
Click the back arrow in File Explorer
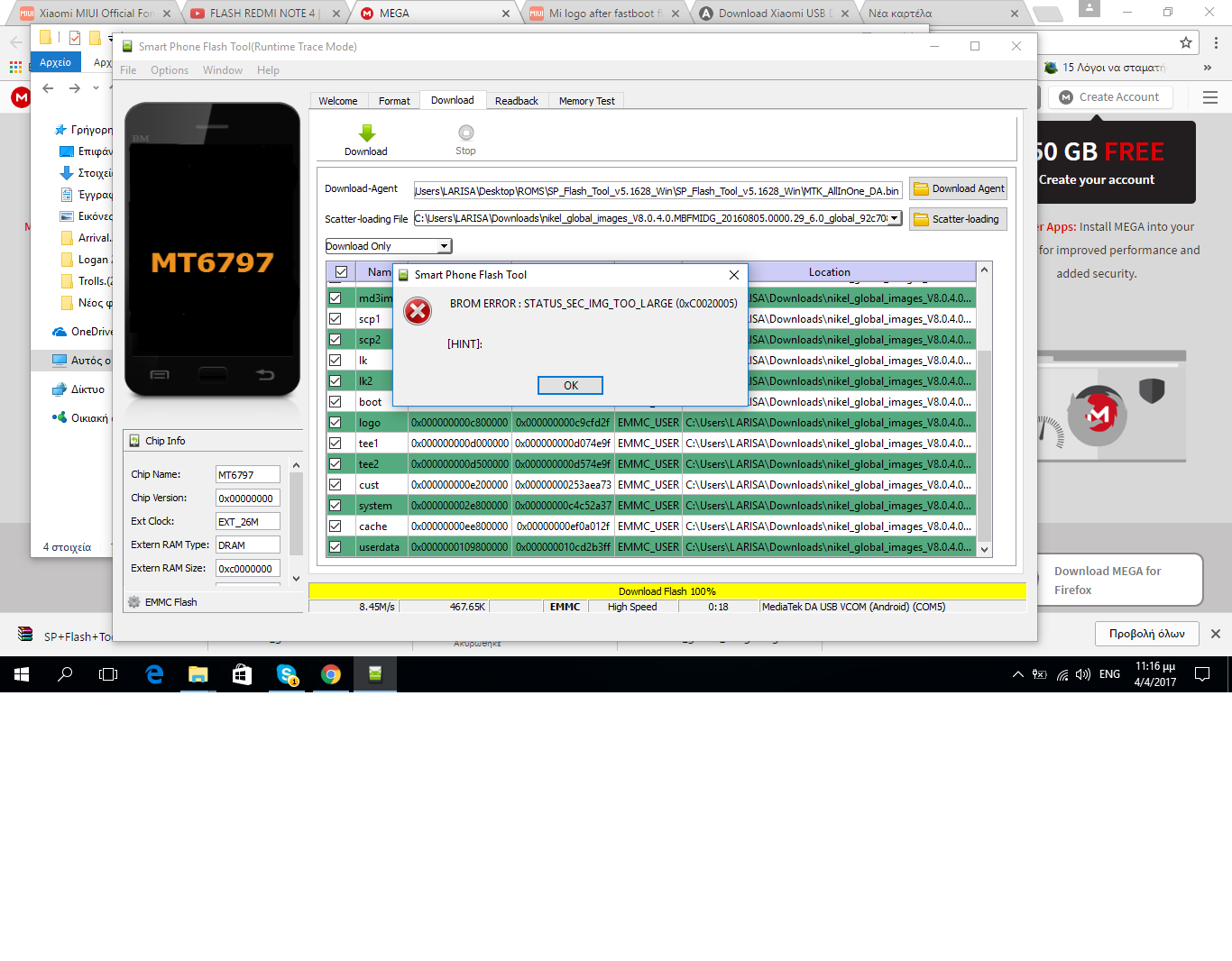click(x=48, y=88)
